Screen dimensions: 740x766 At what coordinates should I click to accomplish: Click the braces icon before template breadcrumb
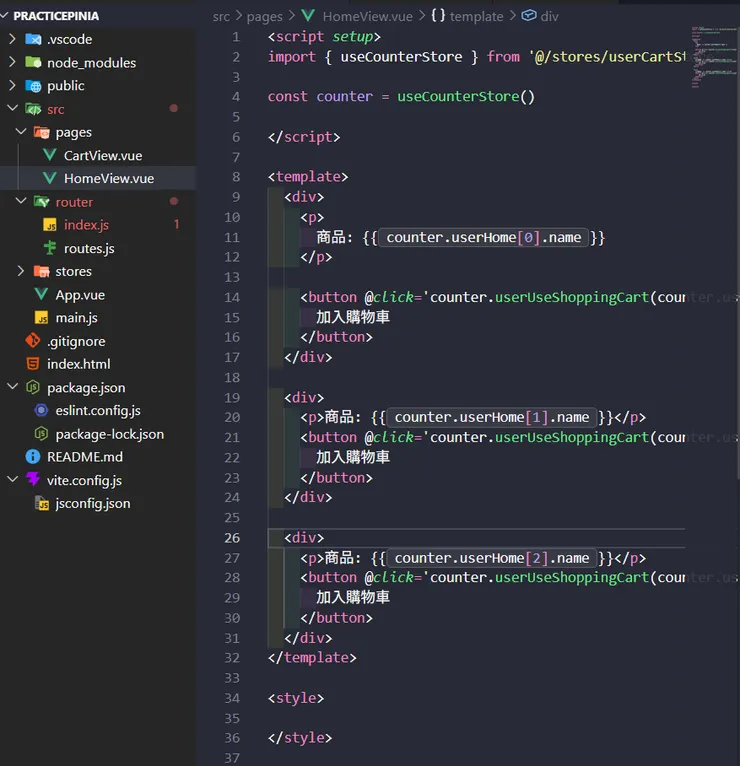pos(438,16)
